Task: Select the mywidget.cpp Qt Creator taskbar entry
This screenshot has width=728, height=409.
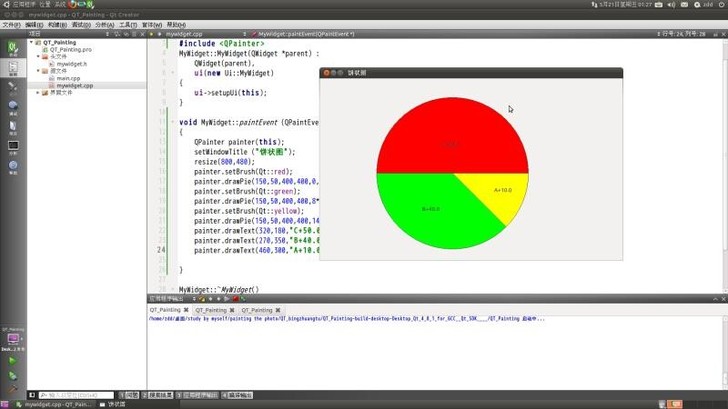Action: [53, 405]
